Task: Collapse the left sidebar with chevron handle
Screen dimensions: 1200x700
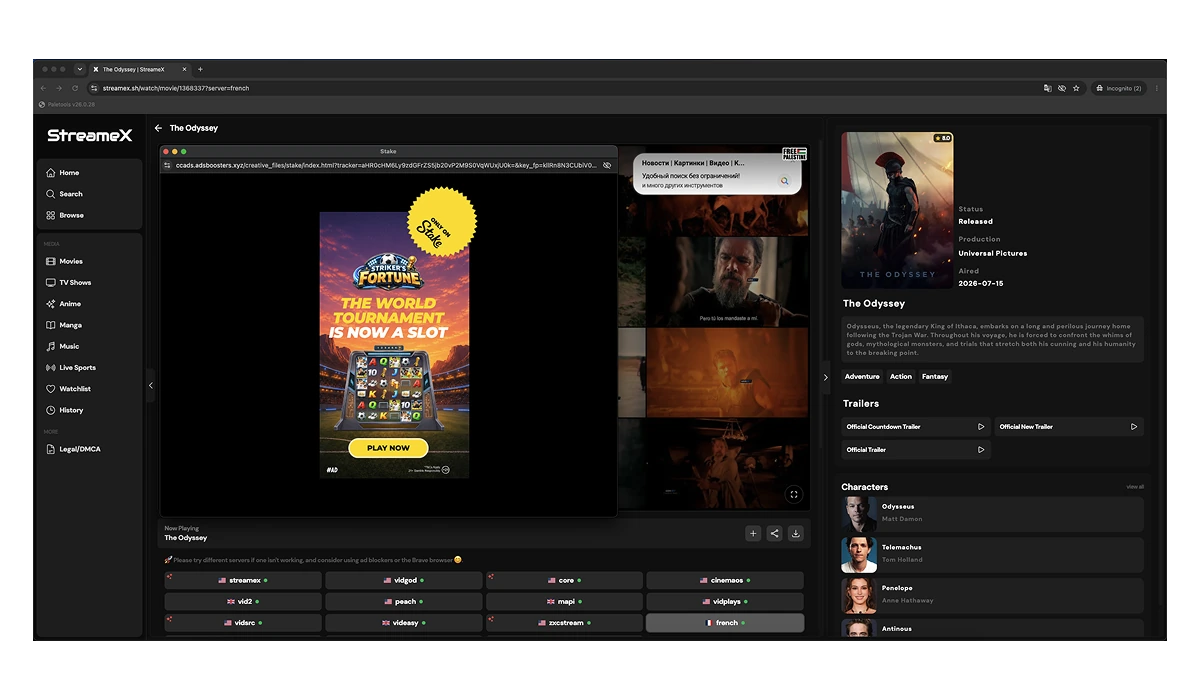Action: pyautogui.click(x=151, y=385)
